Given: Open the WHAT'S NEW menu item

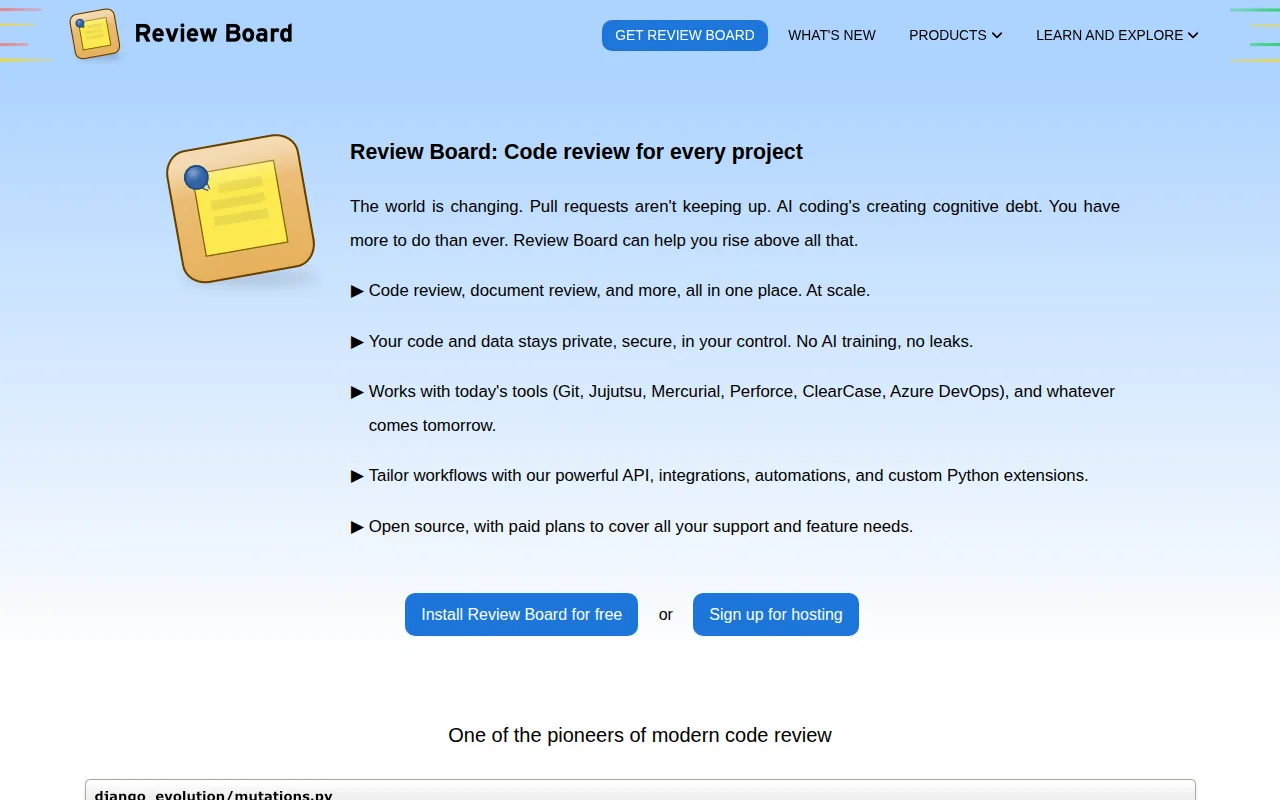Looking at the screenshot, I should pyautogui.click(x=832, y=35).
